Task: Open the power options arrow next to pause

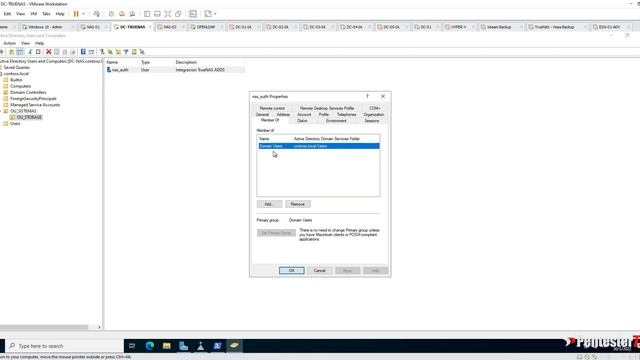Action: [x=84, y=14]
